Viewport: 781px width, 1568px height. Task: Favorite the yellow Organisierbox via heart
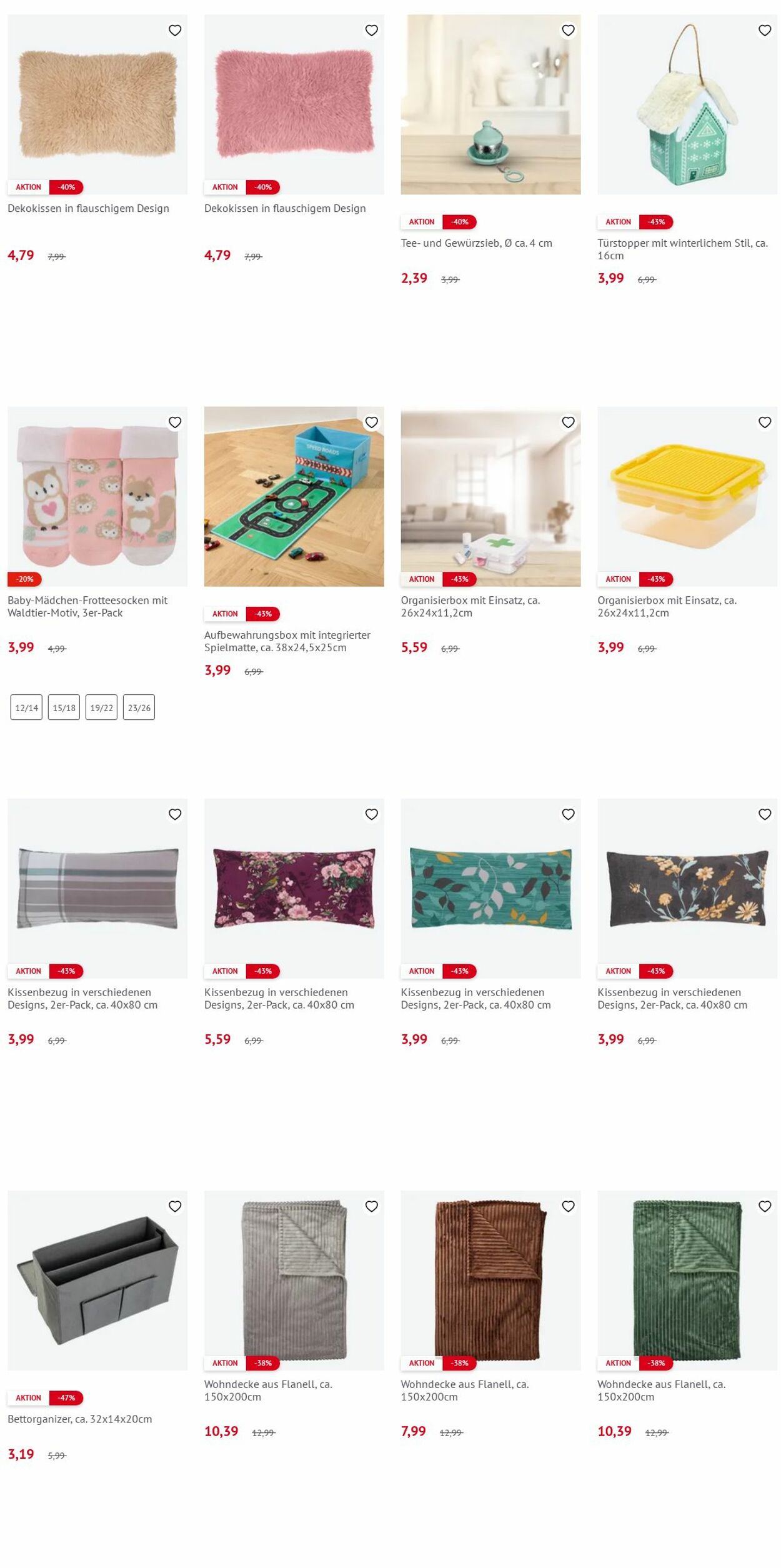[x=765, y=422]
